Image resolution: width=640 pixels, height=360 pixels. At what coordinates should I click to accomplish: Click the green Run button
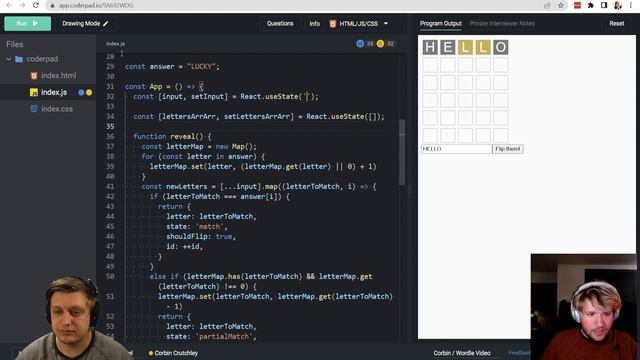27,23
